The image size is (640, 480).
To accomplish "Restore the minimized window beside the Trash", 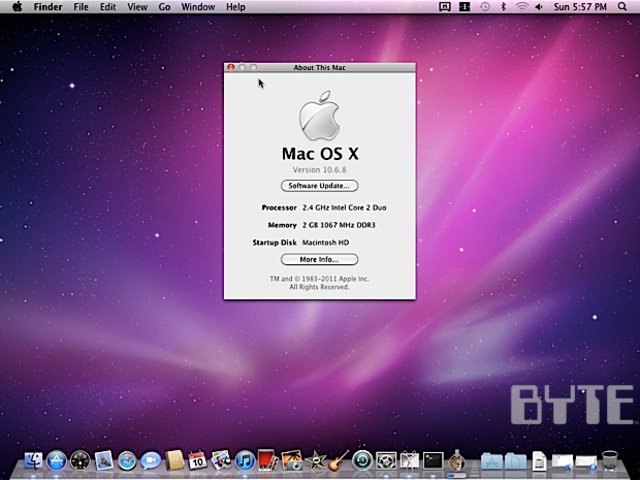I will [x=586, y=462].
